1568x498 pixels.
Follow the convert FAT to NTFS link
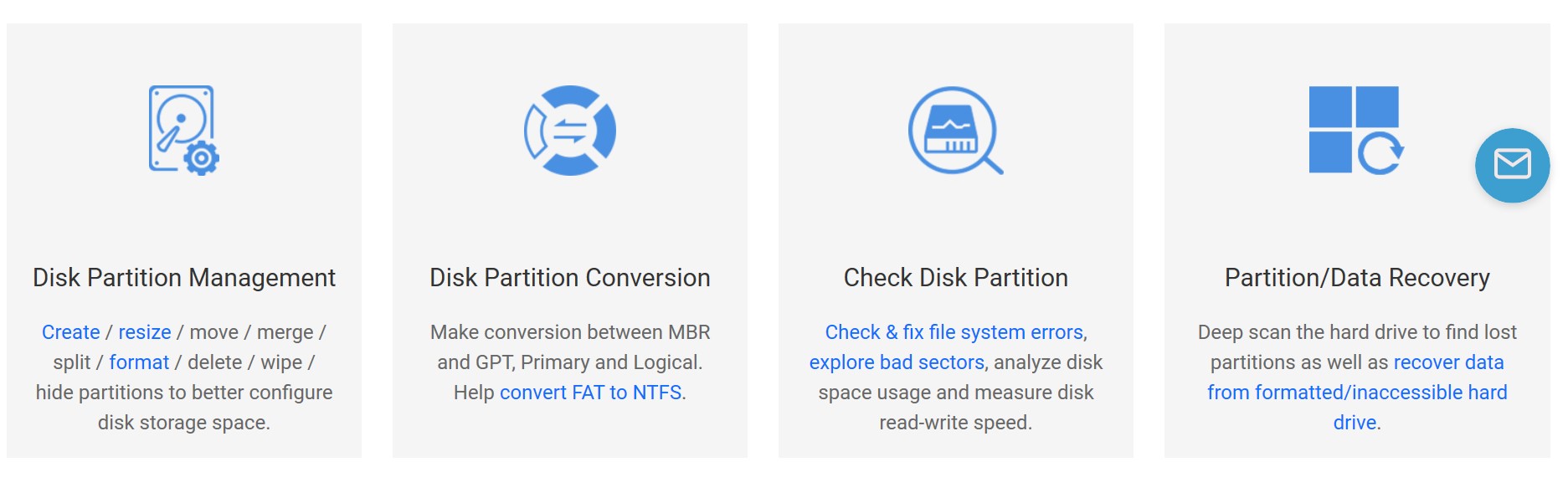(x=591, y=393)
